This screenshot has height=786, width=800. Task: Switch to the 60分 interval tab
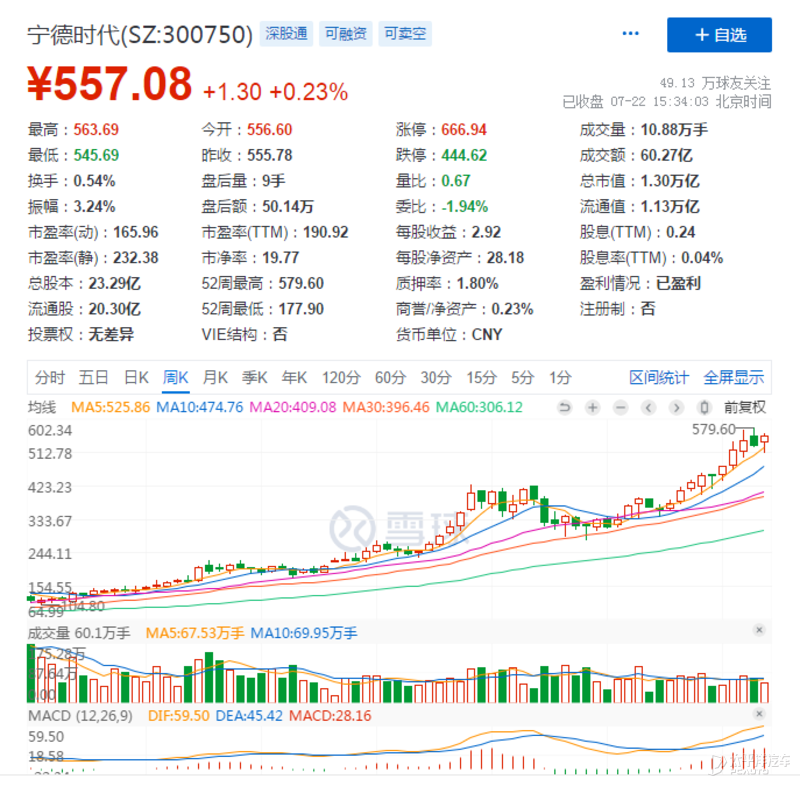(x=390, y=378)
